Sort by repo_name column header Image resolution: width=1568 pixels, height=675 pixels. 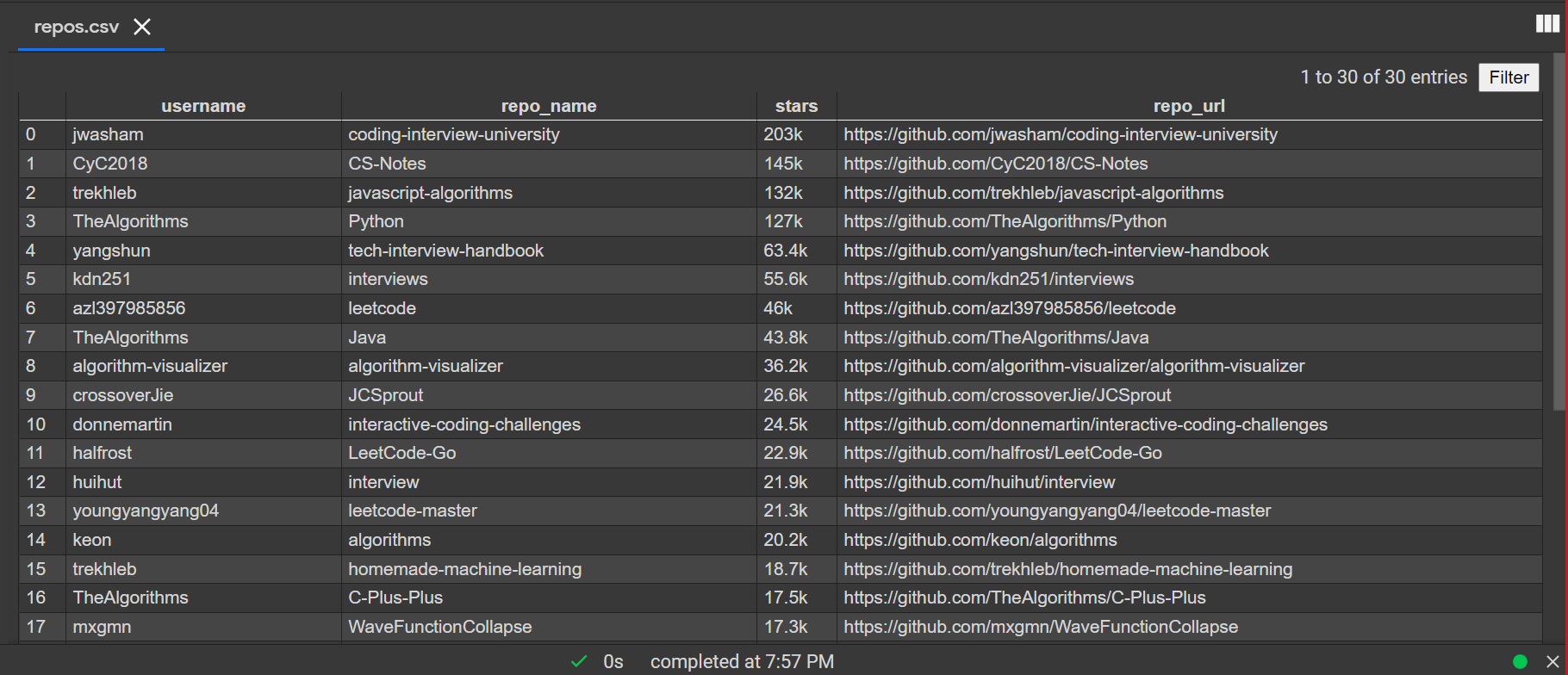(549, 106)
